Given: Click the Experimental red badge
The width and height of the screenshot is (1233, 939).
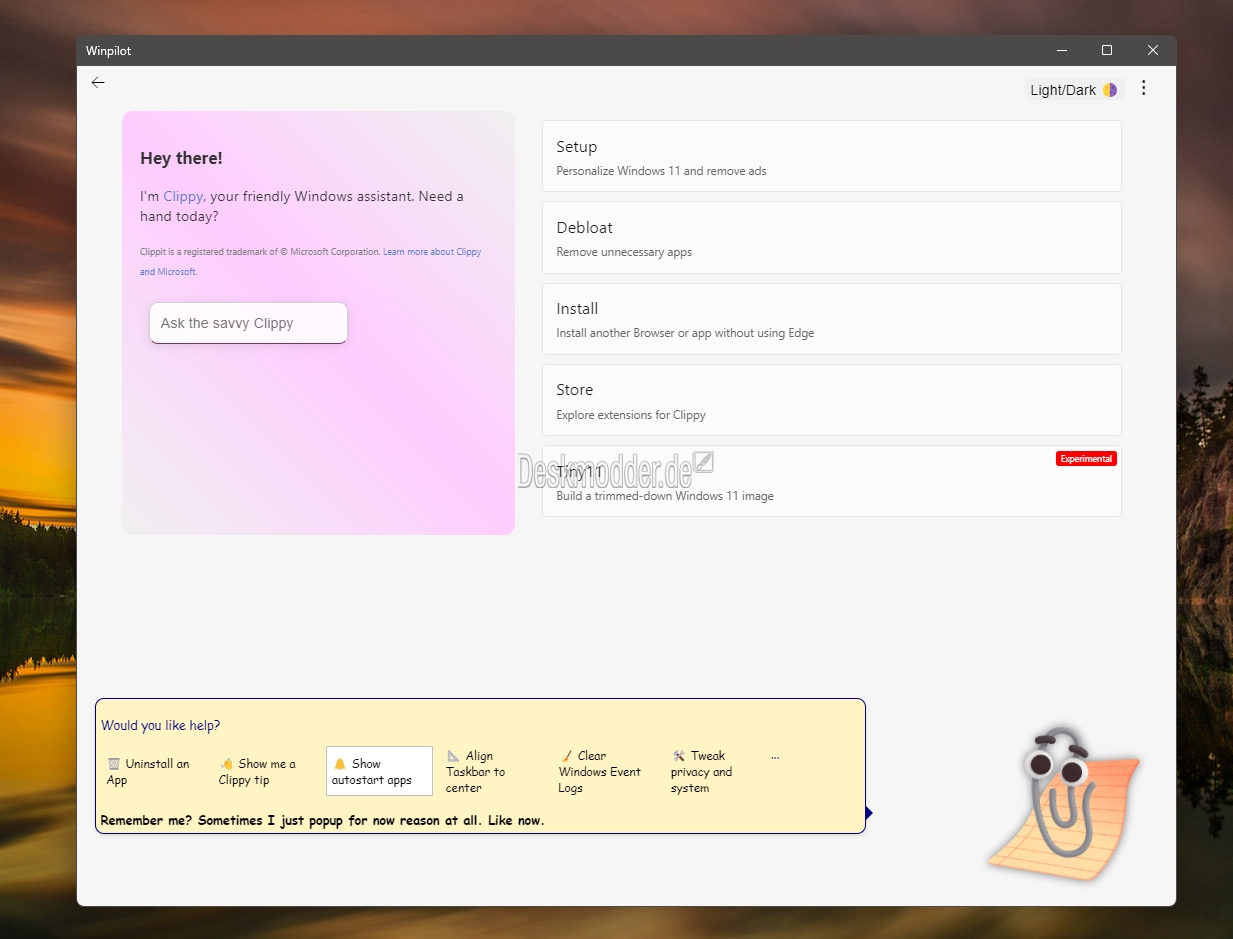Looking at the screenshot, I should point(1086,459).
